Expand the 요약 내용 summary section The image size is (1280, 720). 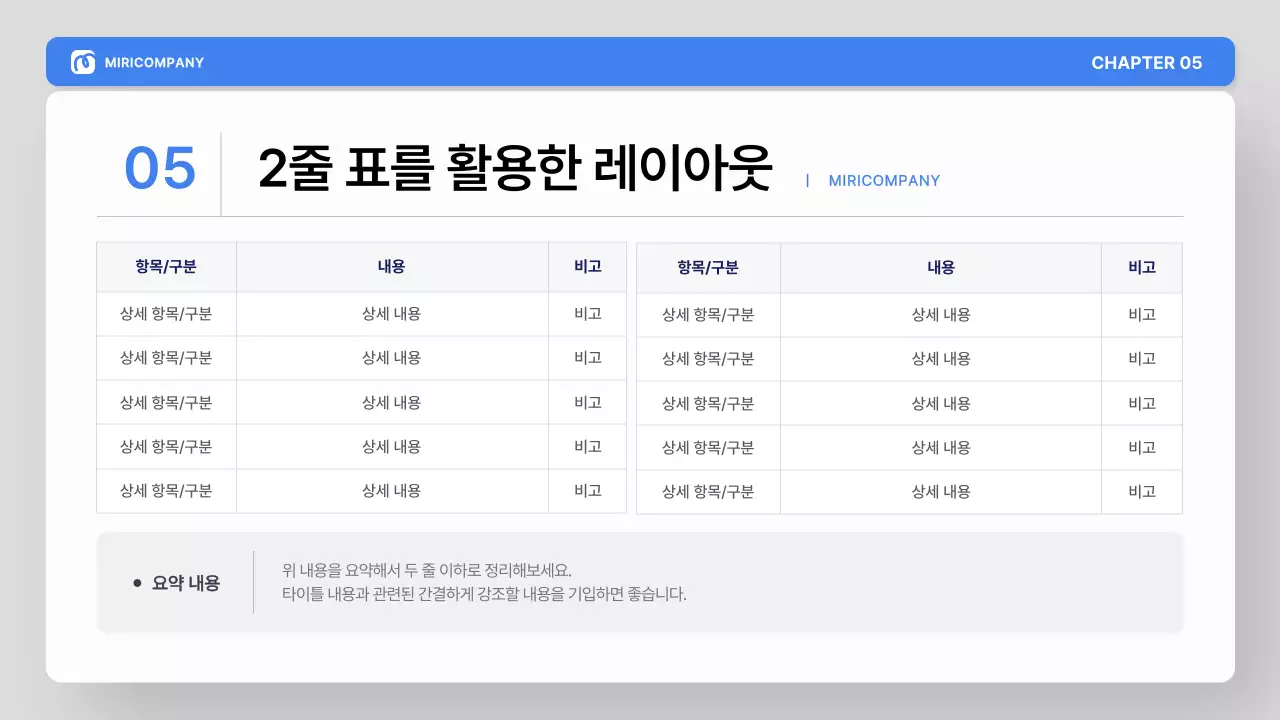point(186,583)
